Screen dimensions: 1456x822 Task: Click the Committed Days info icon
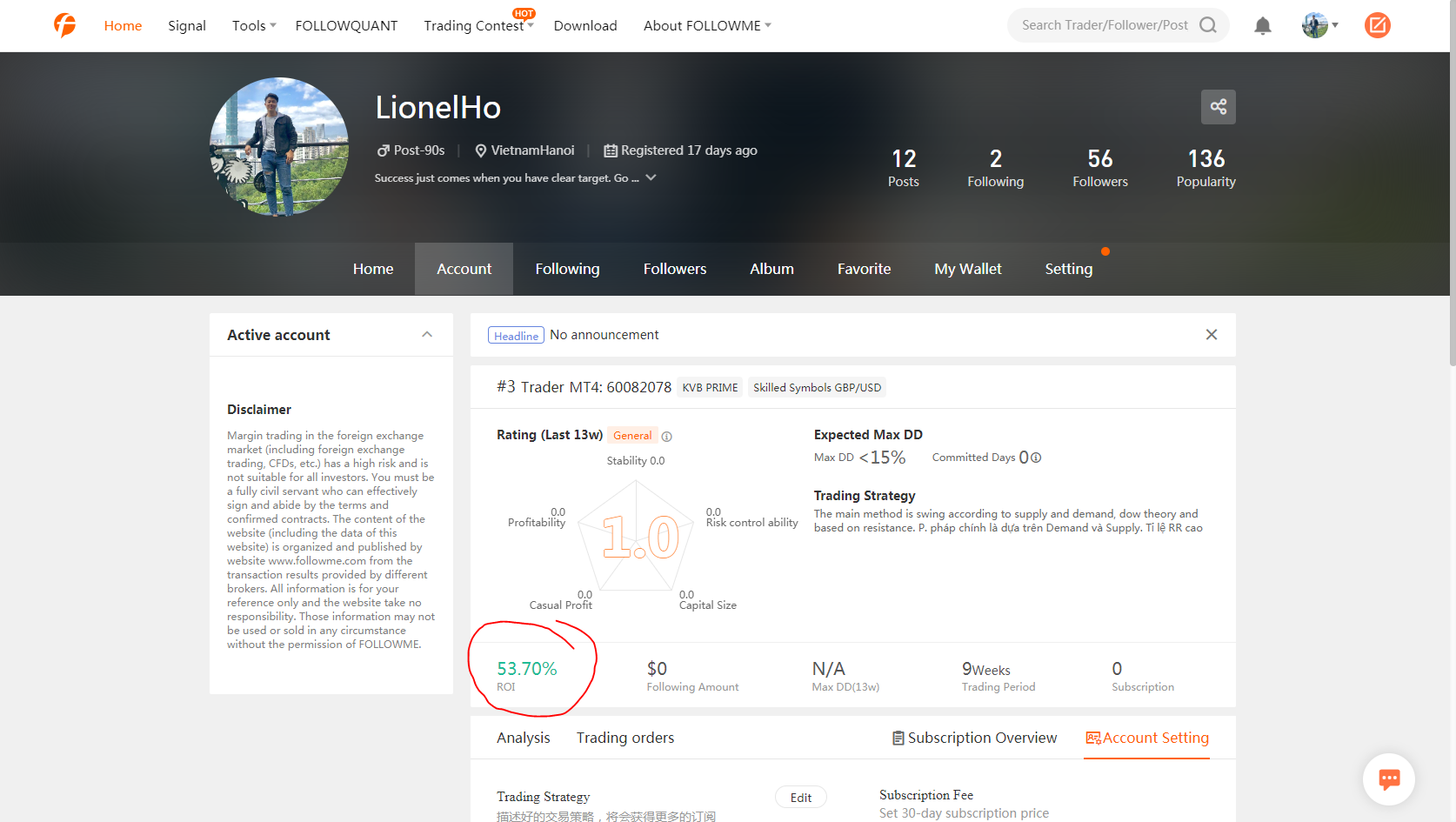pos(1036,458)
